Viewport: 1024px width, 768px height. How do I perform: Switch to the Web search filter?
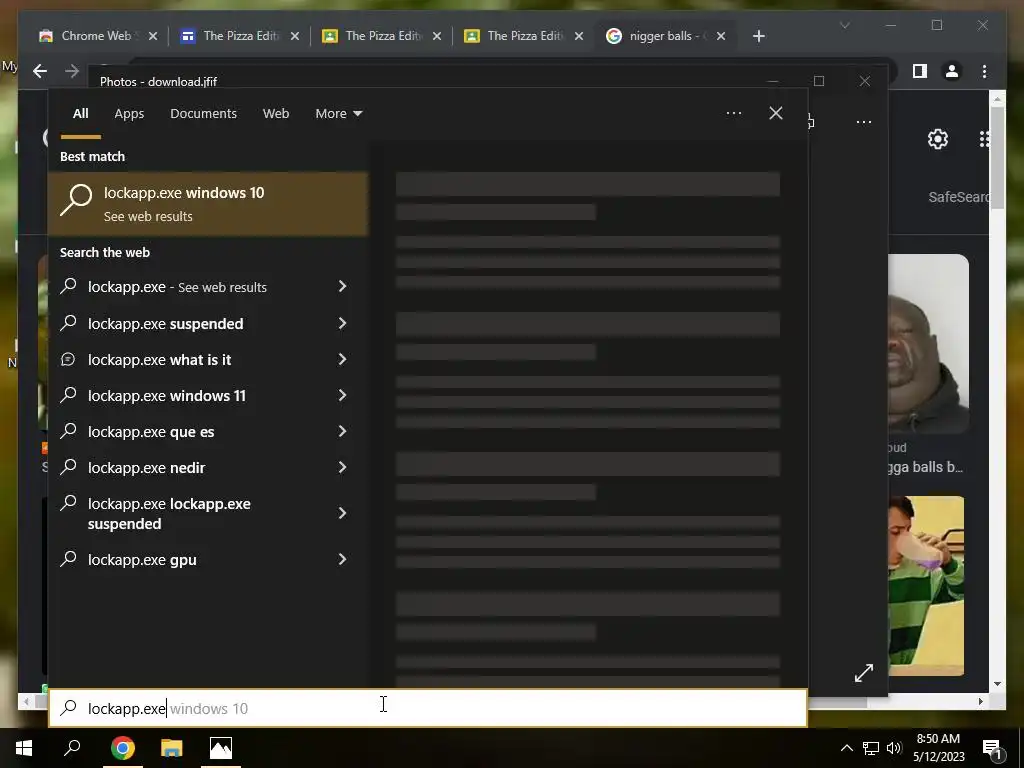[276, 114]
